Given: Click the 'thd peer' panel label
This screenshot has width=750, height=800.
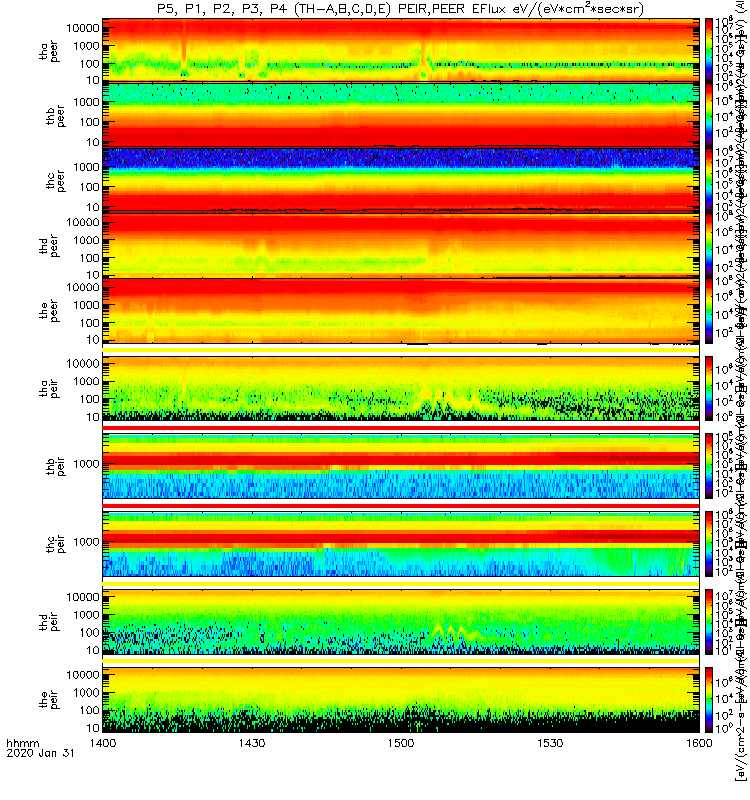Looking at the screenshot, I should [x=49, y=246].
